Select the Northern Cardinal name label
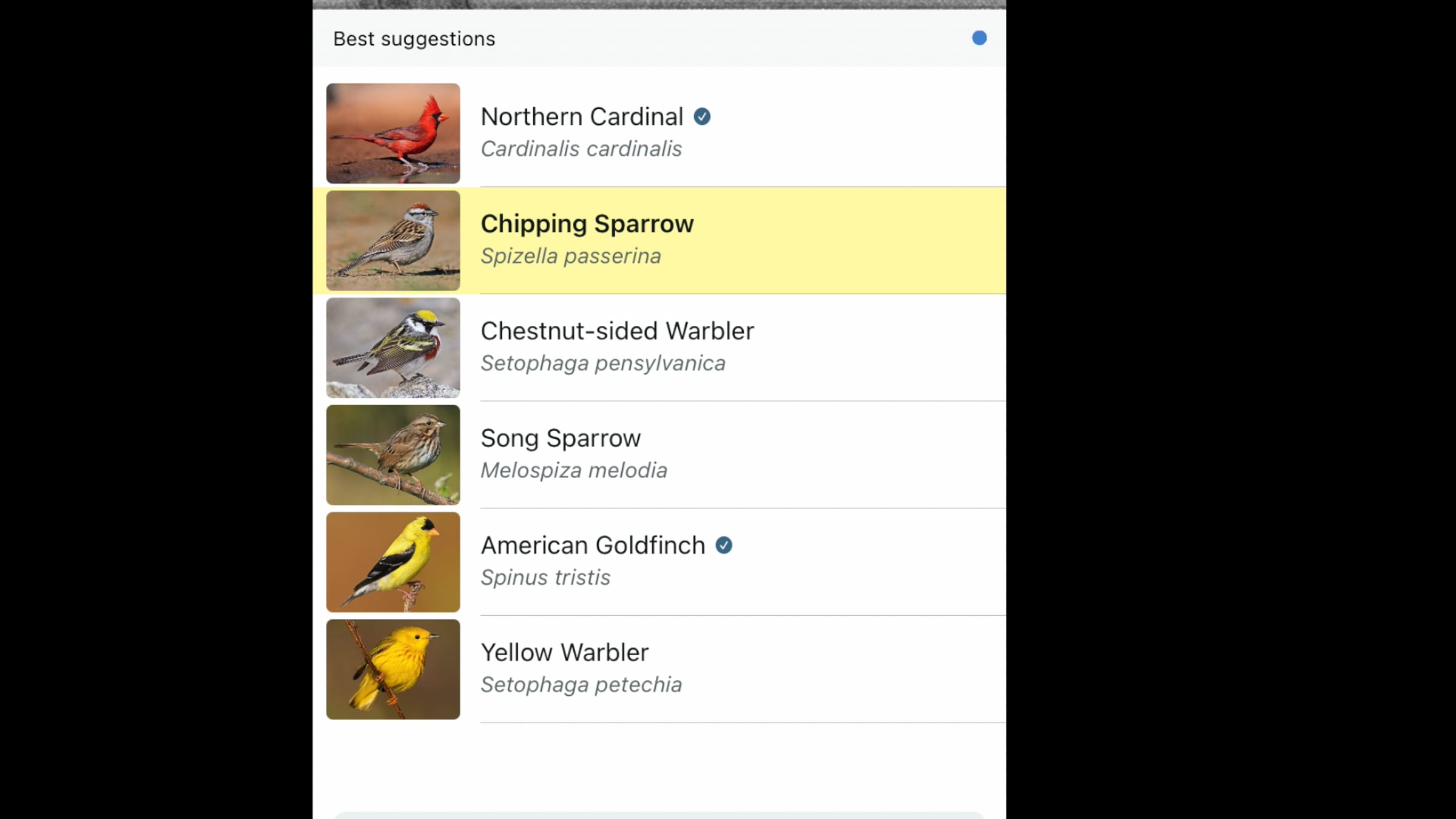This screenshot has height=819, width=1456. [x=582, y=116]
